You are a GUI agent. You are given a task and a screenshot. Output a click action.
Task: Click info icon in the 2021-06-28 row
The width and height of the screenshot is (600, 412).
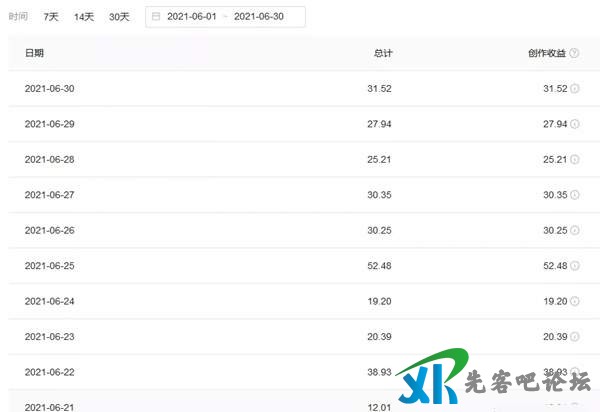tap(575, 159)
